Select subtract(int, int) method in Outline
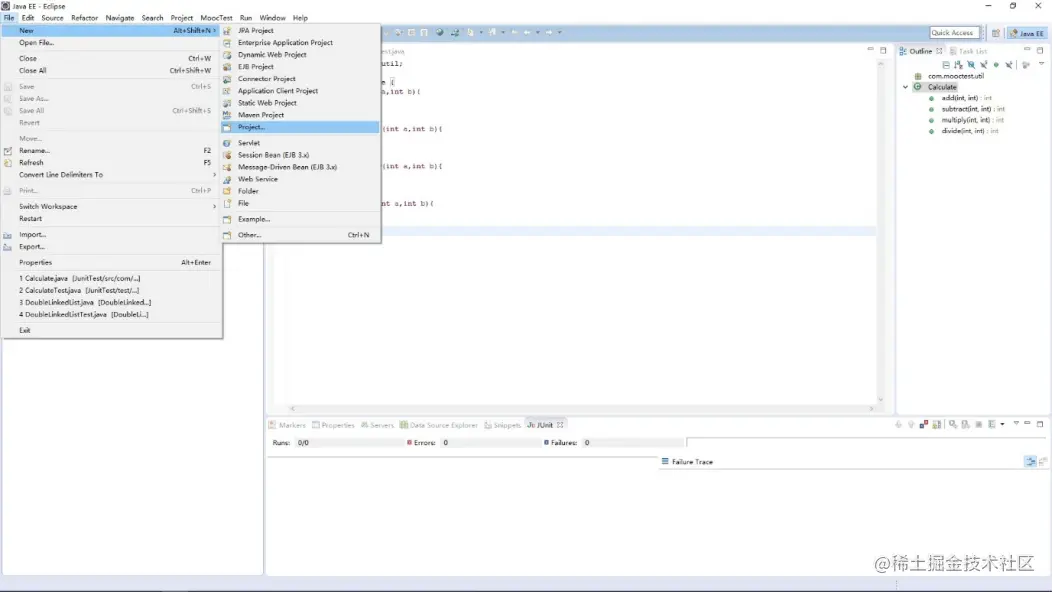The width and height of the screenshot is (1053, 592). pos(972,109)
